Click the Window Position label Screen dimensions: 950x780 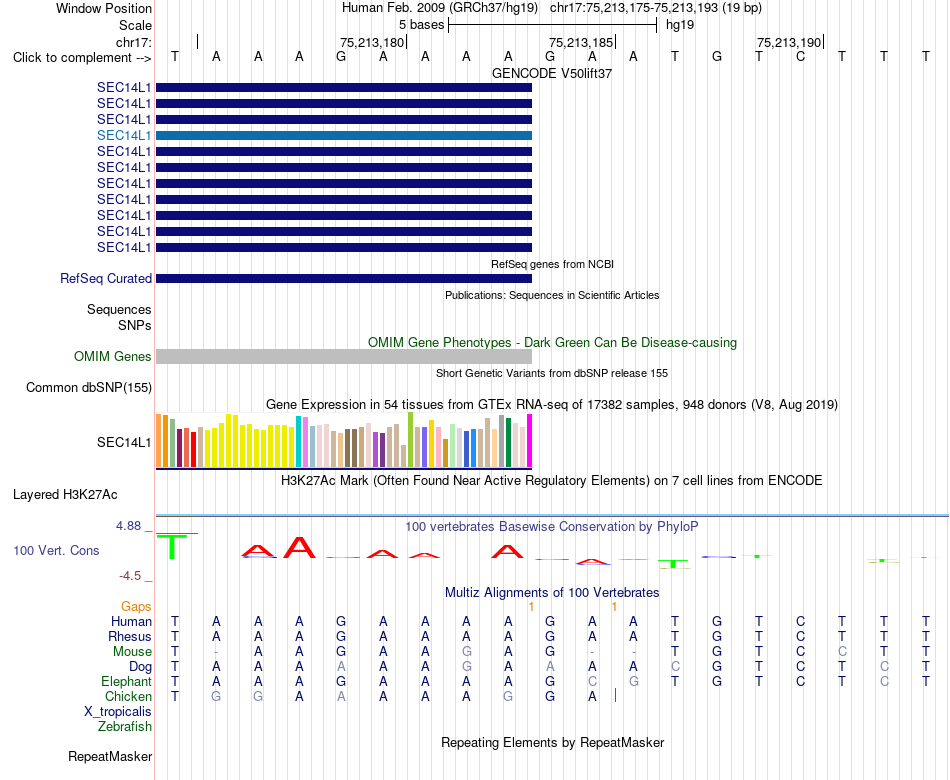pos(104,8)
